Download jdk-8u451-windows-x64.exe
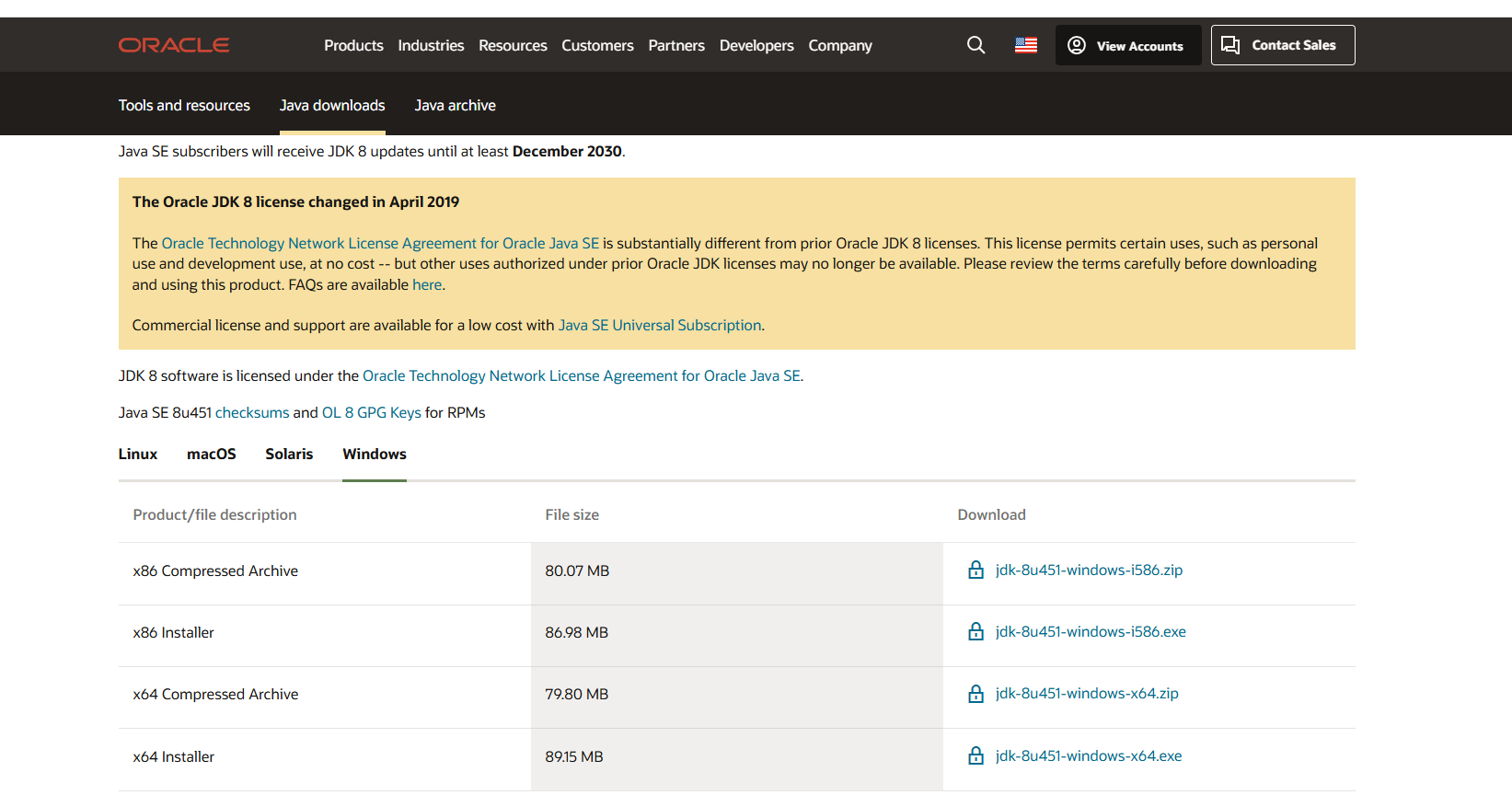The width and height of the screenshot is (1512, 795). pyautogui.click(x=1089, y=755)
